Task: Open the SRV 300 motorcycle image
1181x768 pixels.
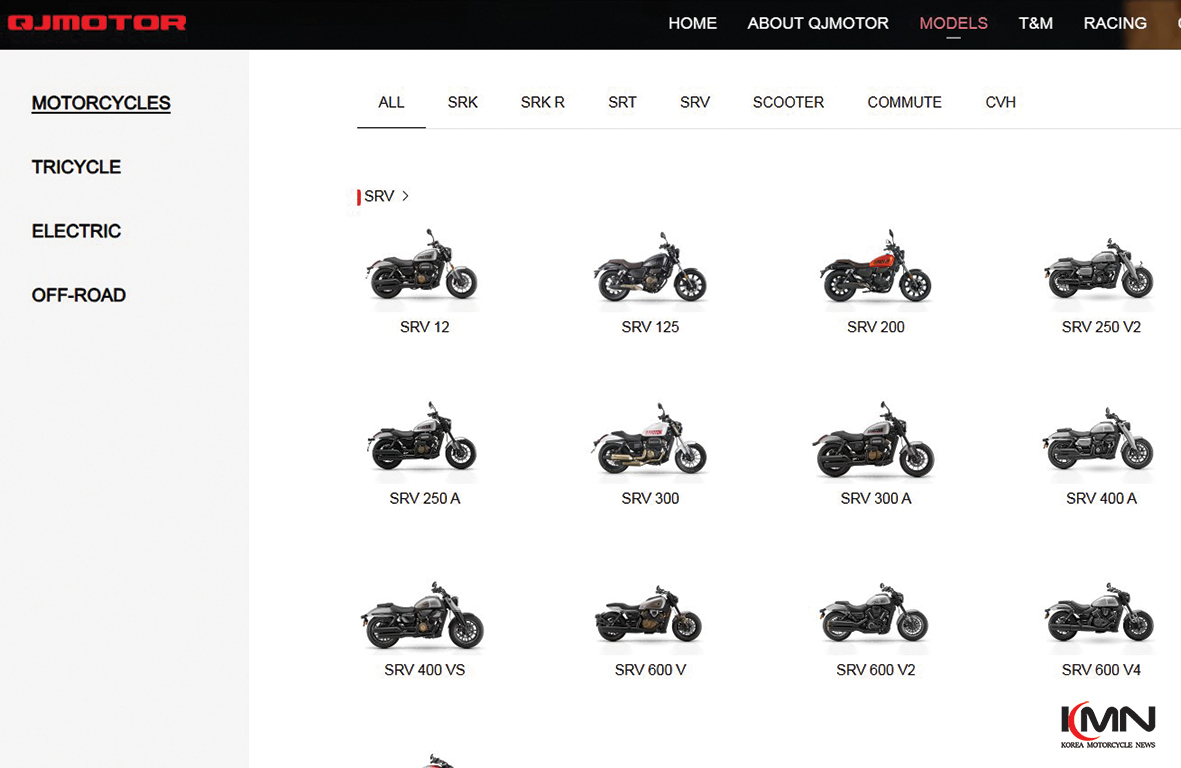Action: coord(649,440)
